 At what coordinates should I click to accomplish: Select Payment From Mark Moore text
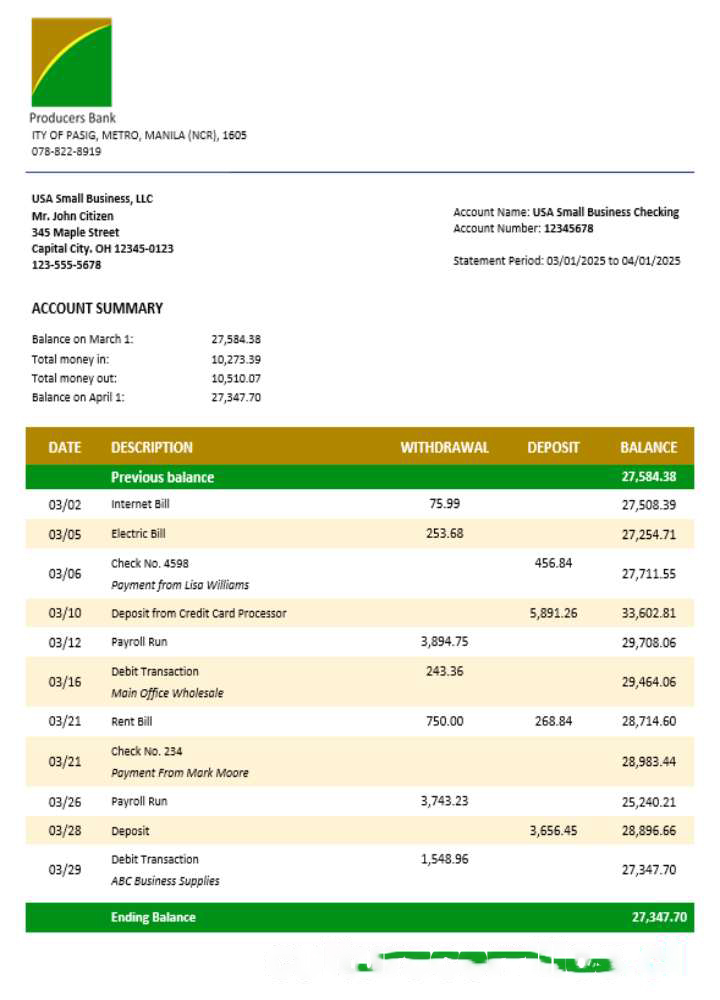click(x=180, y=773)
